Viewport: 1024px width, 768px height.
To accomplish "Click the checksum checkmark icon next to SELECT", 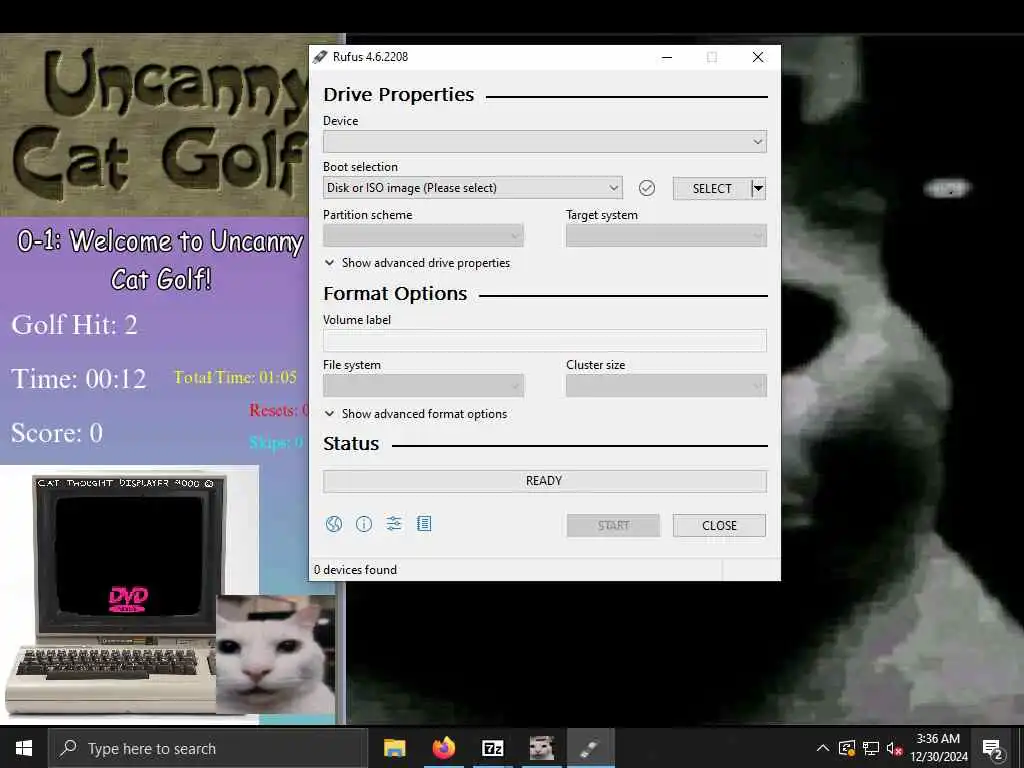I will click(x=647, y=188).
